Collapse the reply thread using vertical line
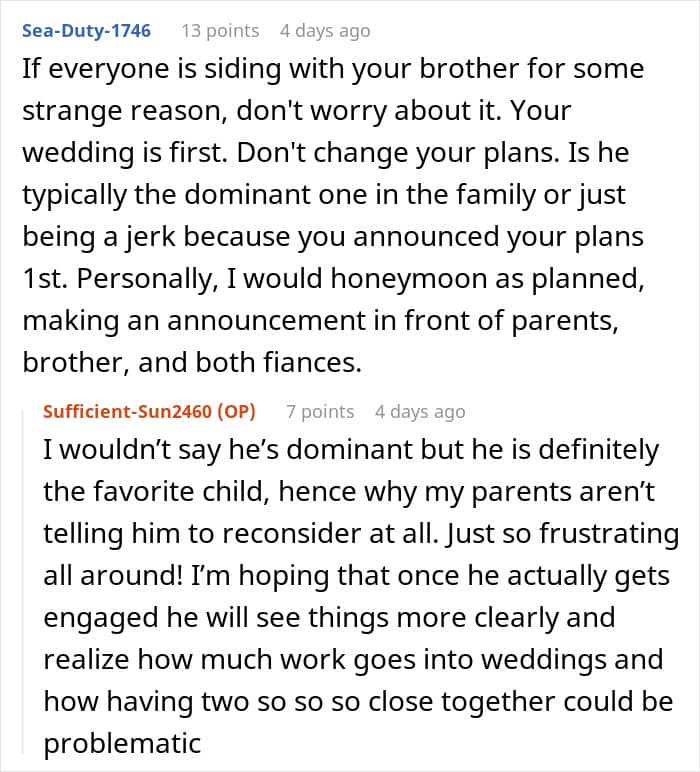The width and height of the screenshot is (700, 772). point(23,581)
